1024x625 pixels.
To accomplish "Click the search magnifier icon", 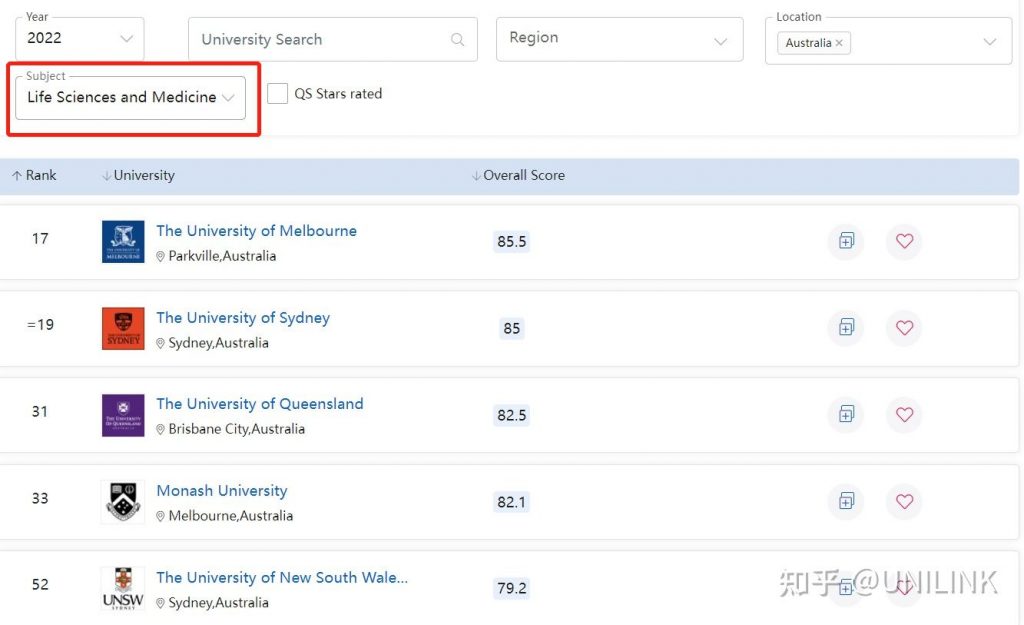I will point(458,40).
